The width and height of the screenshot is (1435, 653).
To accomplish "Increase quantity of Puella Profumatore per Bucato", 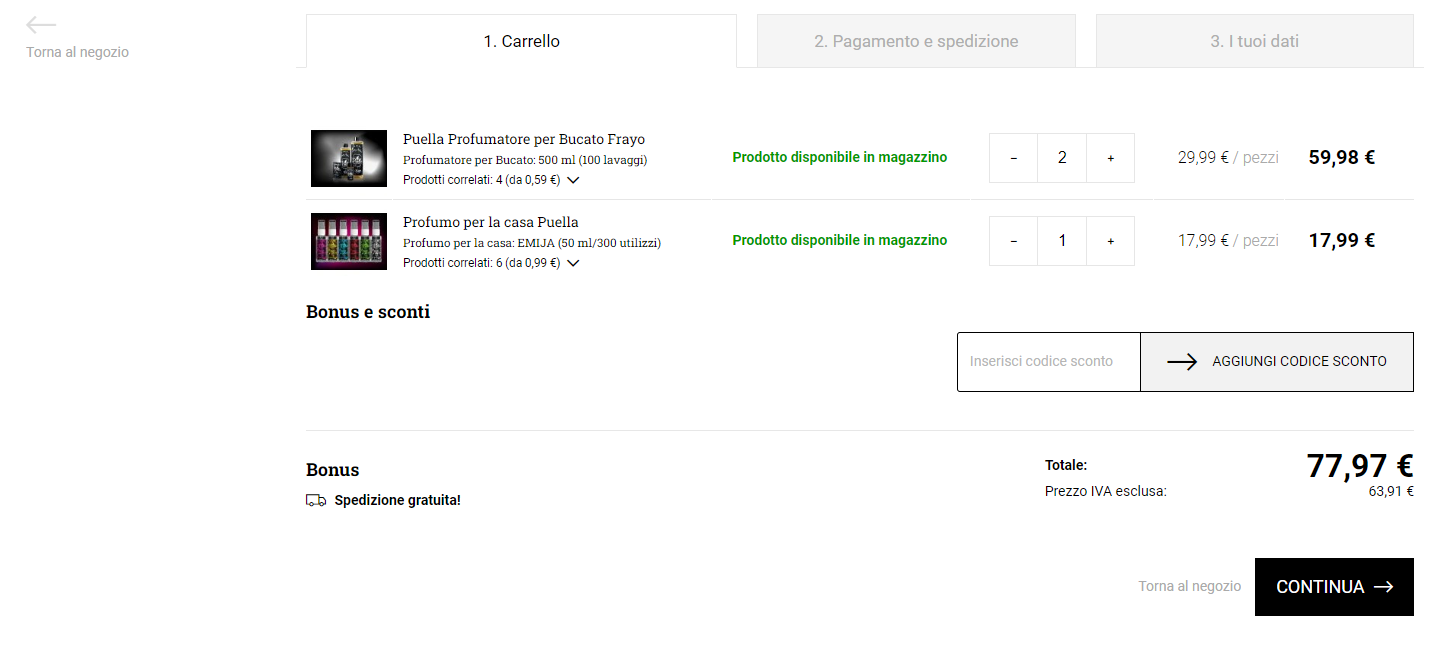I will pyautogui.click(x=1110, y=158).
